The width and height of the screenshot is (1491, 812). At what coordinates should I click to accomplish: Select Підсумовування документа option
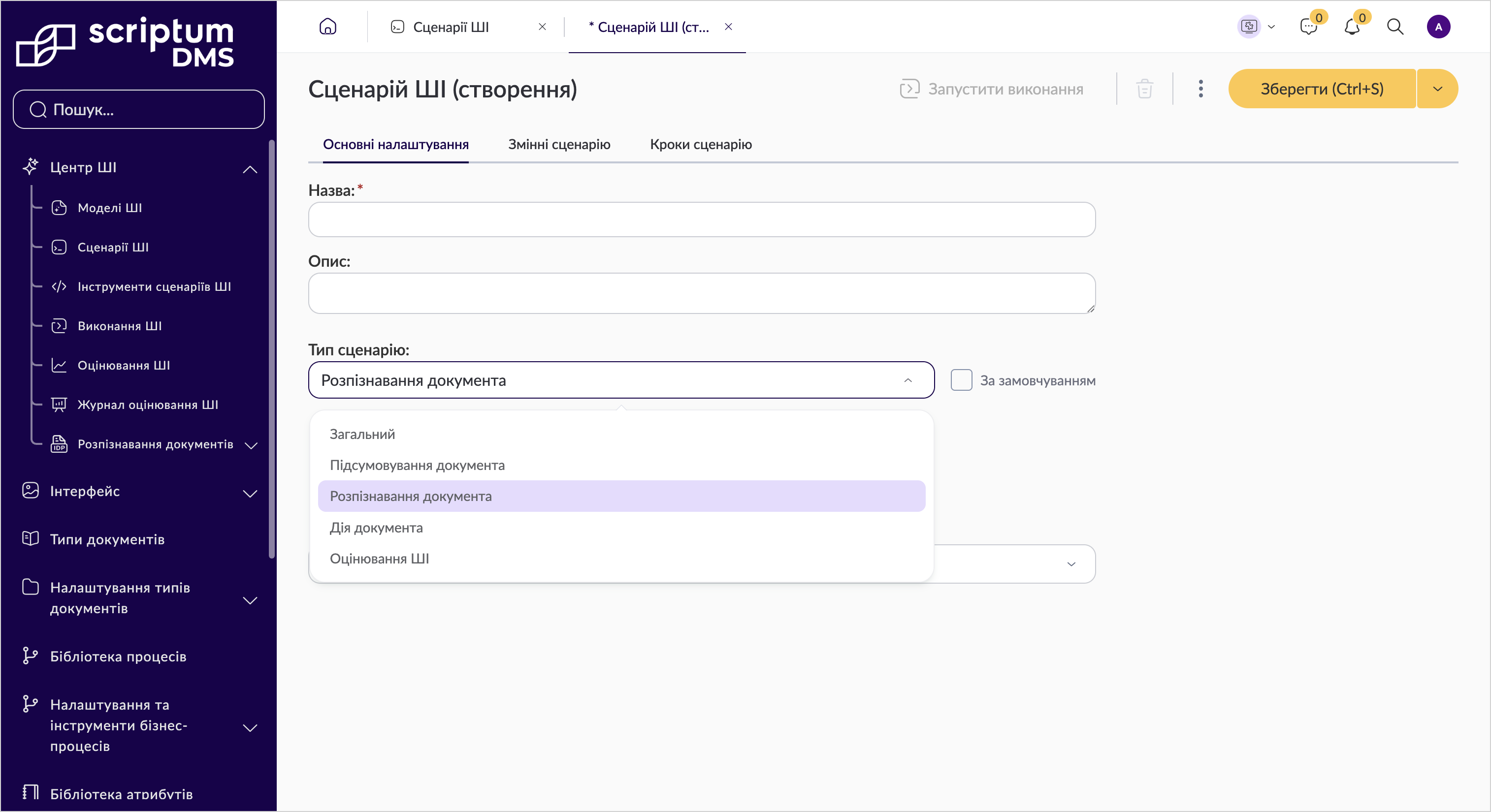pos(621,465)
